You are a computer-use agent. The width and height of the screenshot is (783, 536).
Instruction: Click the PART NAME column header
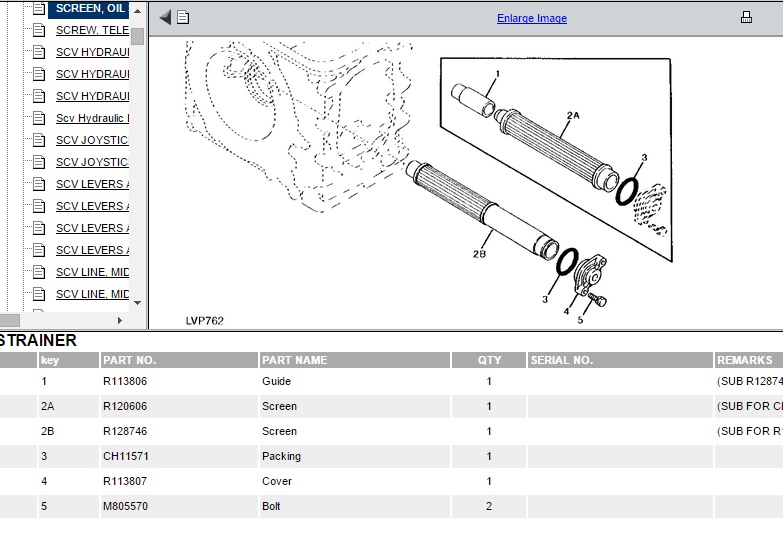(x=294, y=360)
